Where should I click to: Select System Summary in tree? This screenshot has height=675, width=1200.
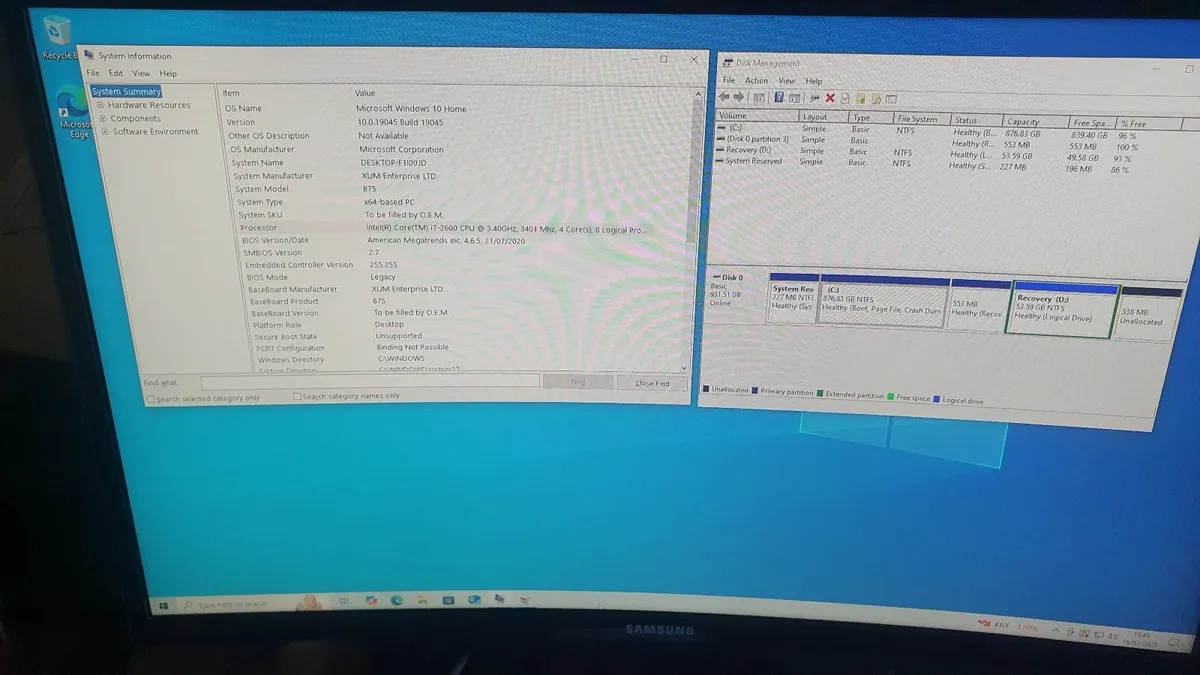[126, 92]
